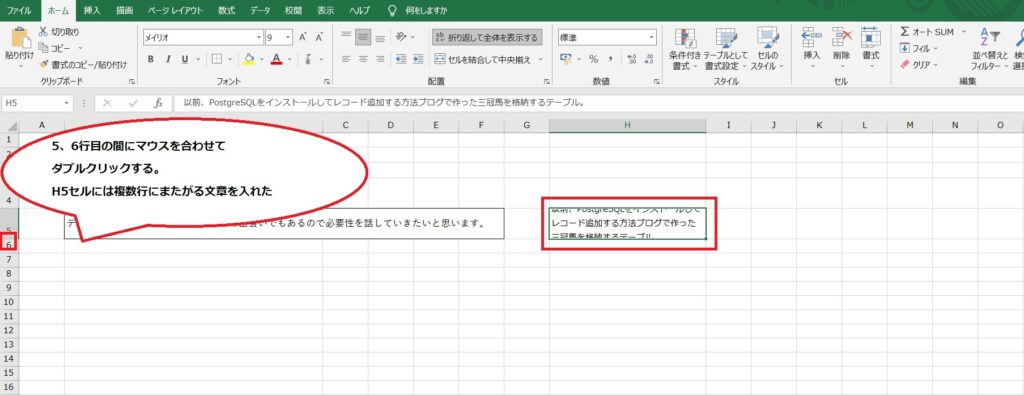1024x395 pixels.
Task: Decrease font size with small A icon
Action: tap(319, 38)
